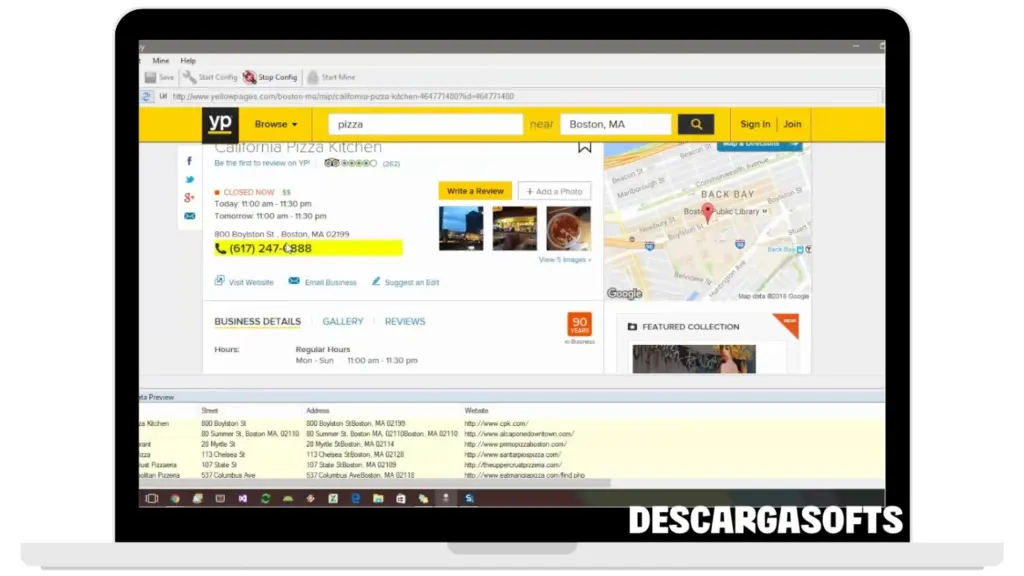Viewport: 1024px width, 576px height.
Task: Click the bookmark icon beside business name
Action: (585, 147)
